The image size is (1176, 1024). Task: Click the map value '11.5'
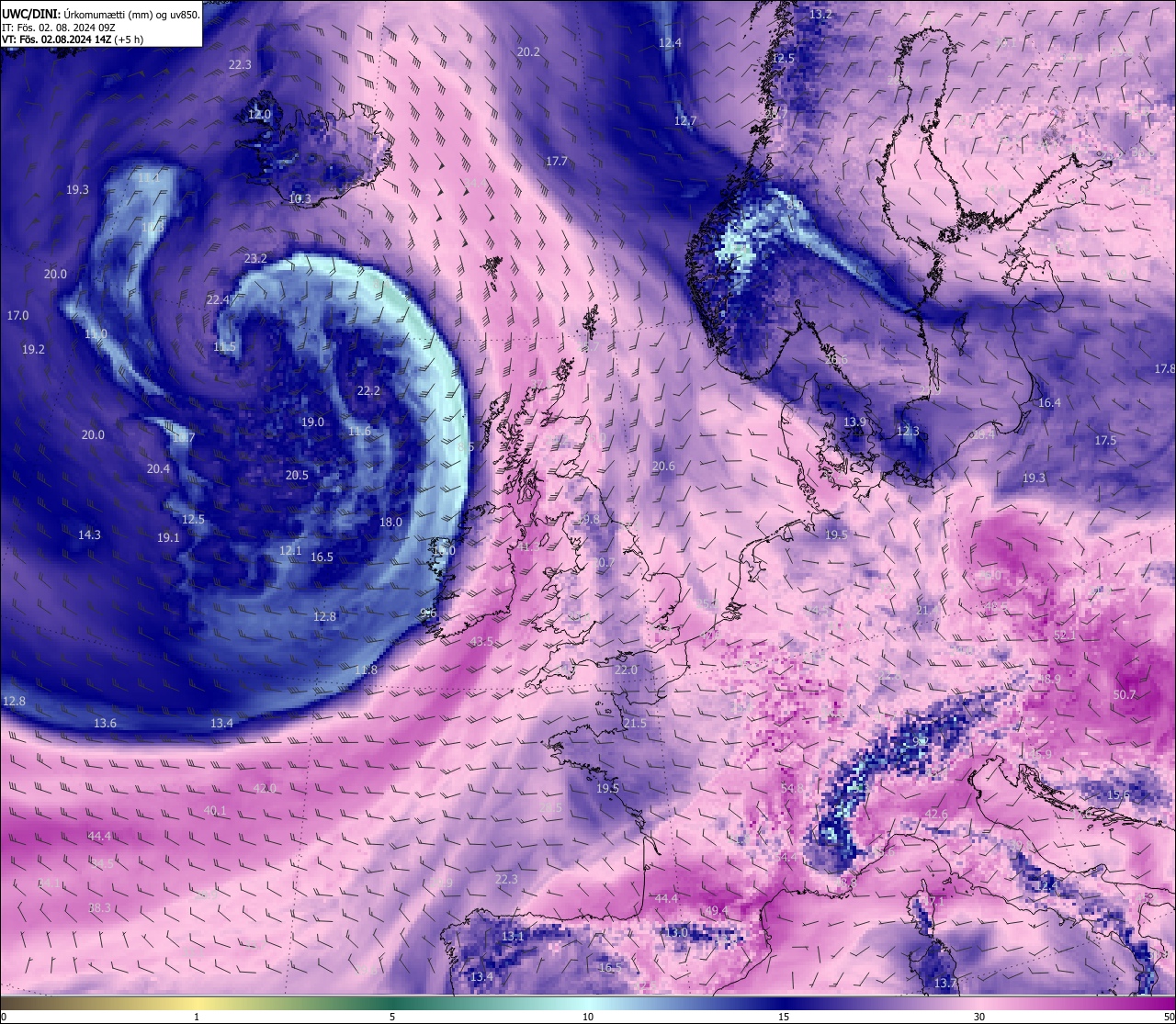click(x=224, y=347)
